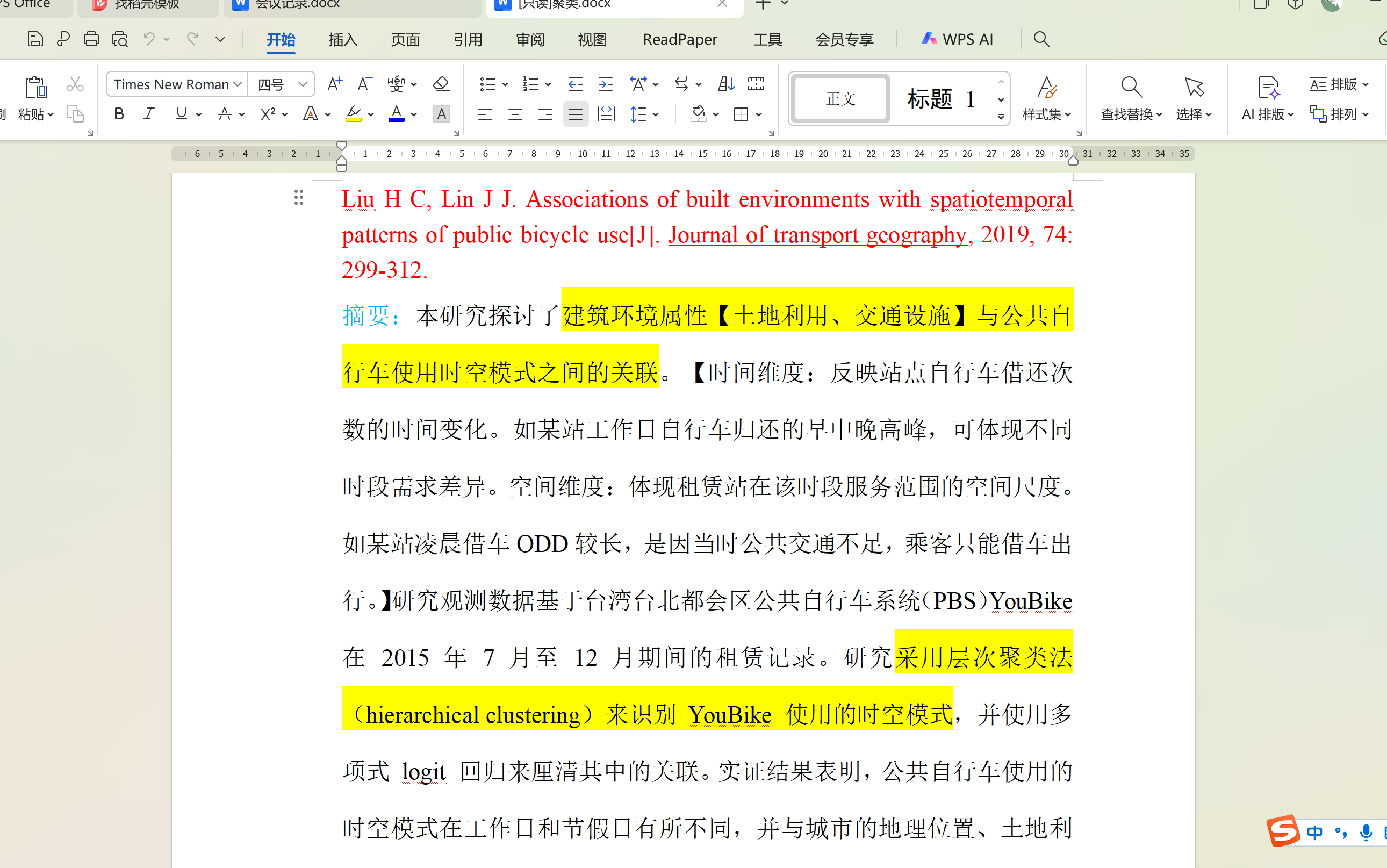Click the Clear formatting eraser icon

tap(441, 84)
